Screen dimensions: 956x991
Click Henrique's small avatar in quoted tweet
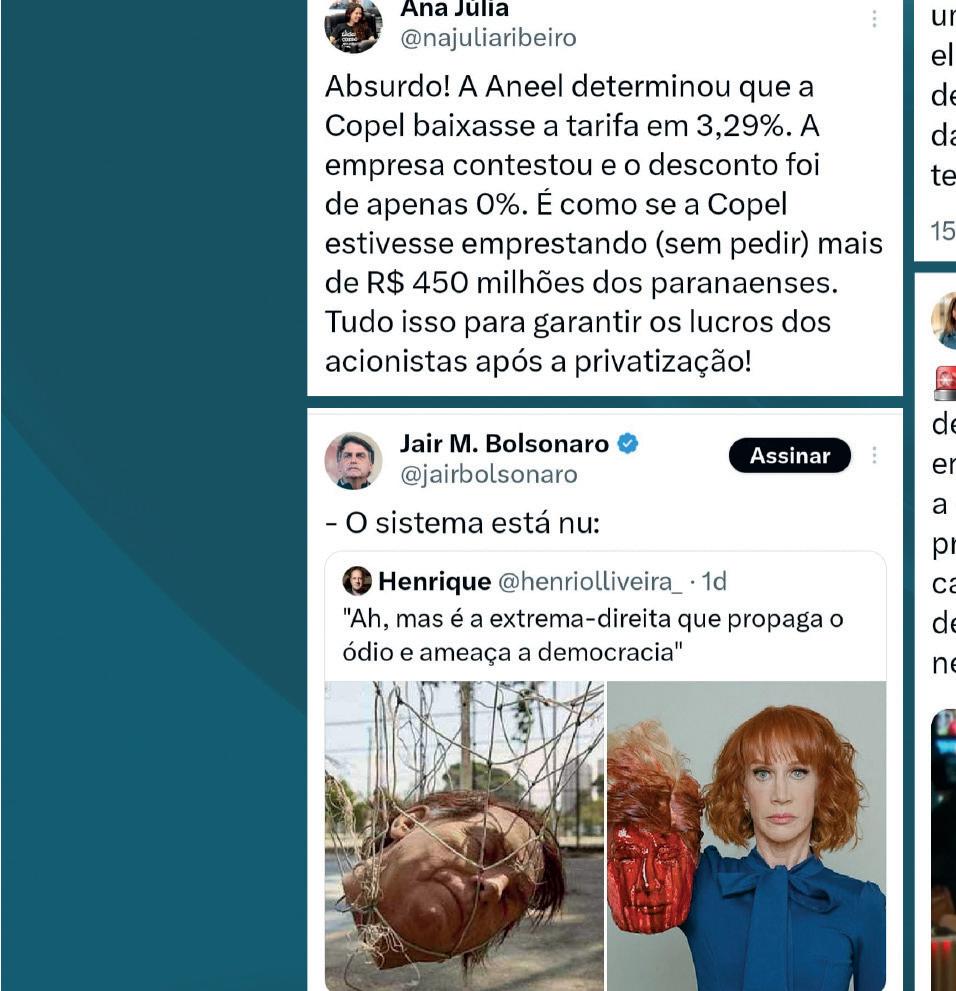[357, 581]
